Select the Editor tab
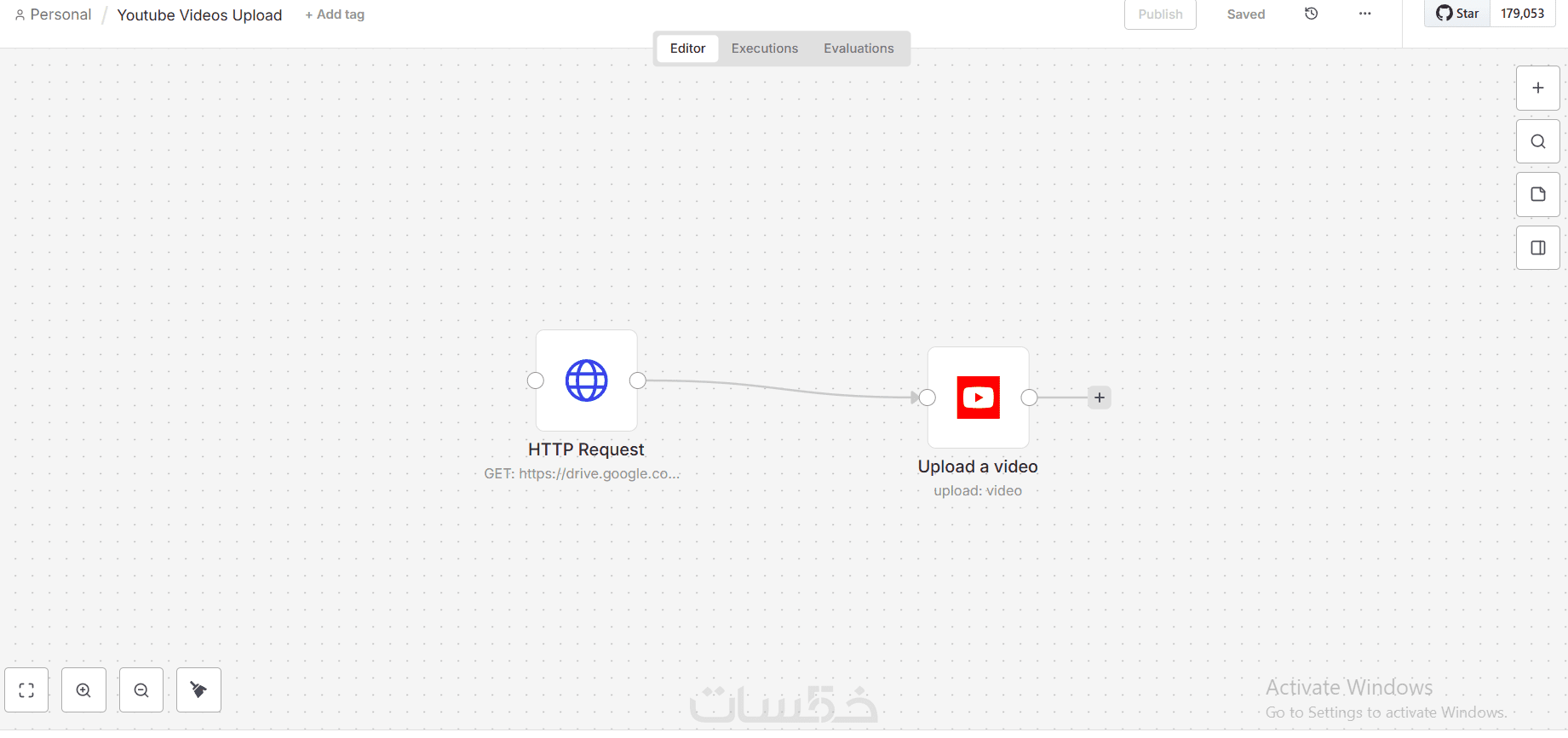This screenshot has height=738, width=1568. click(687, 49)
